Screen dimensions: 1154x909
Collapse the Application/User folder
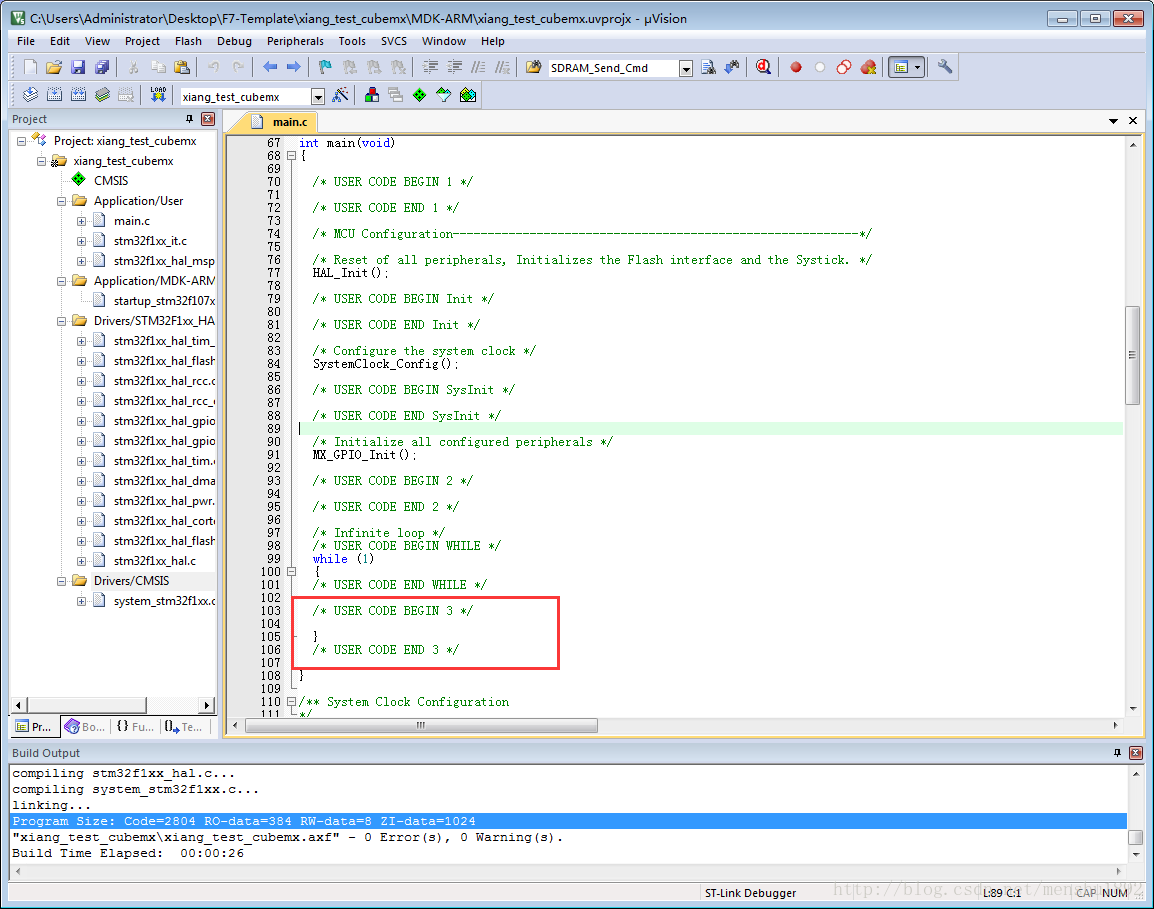coord(62,201)
